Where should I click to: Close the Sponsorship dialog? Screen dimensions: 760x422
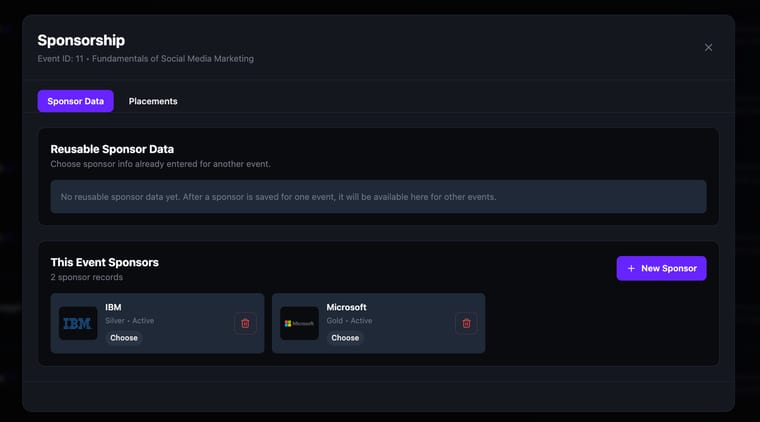(708, 47)
